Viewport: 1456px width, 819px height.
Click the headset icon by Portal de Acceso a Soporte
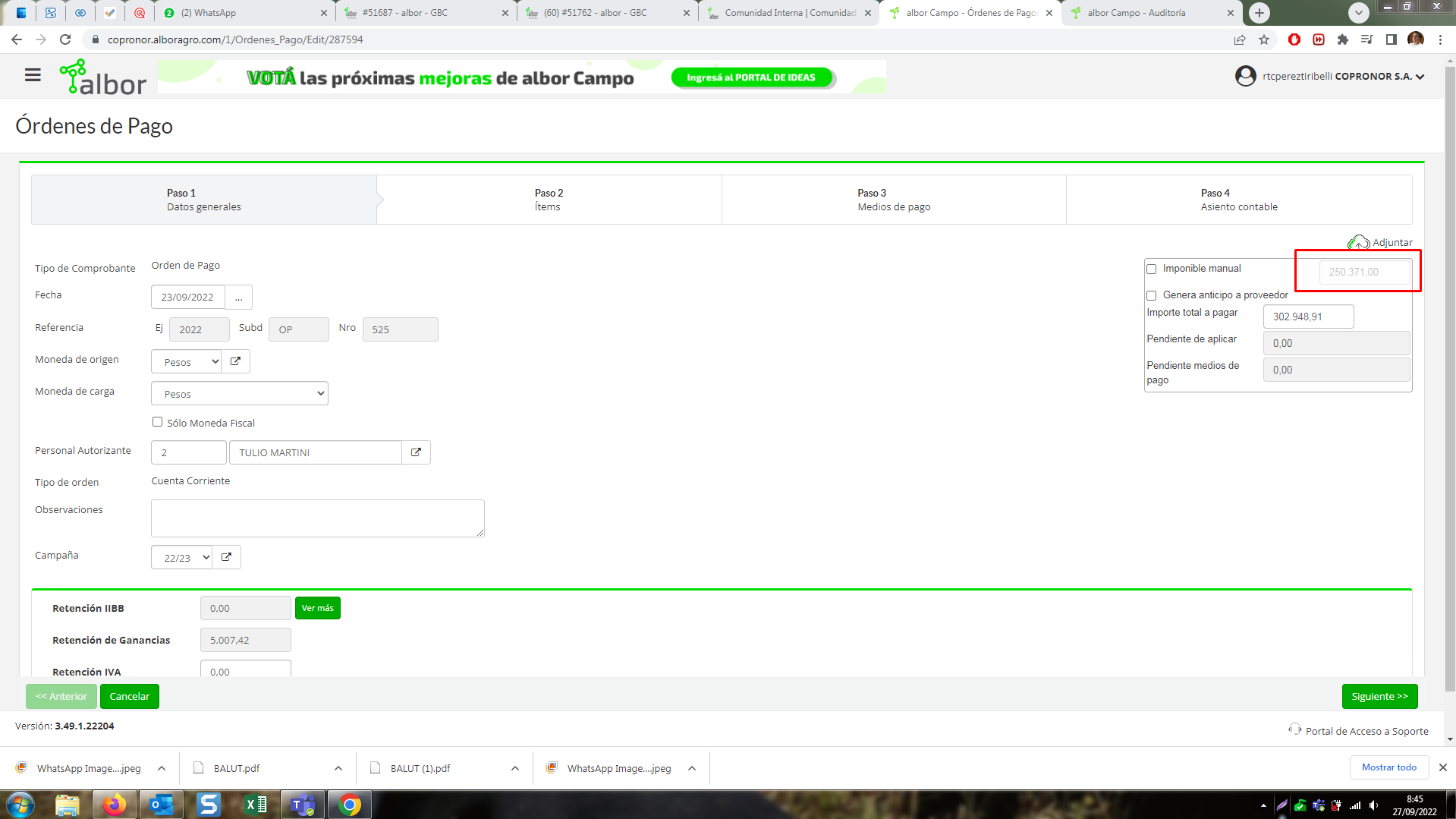pyautogui.click(x=1294, y=729)
